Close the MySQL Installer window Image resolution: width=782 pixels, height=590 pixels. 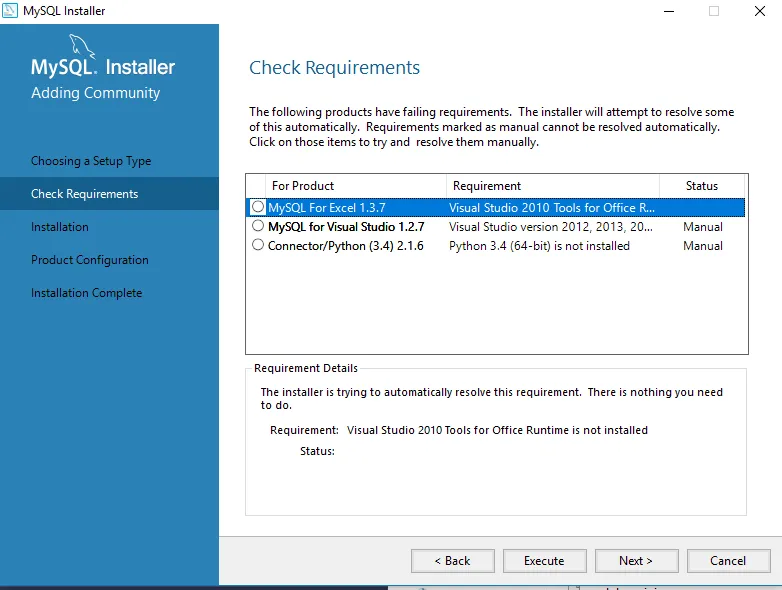pyautogui.click(x=761, y=11)
